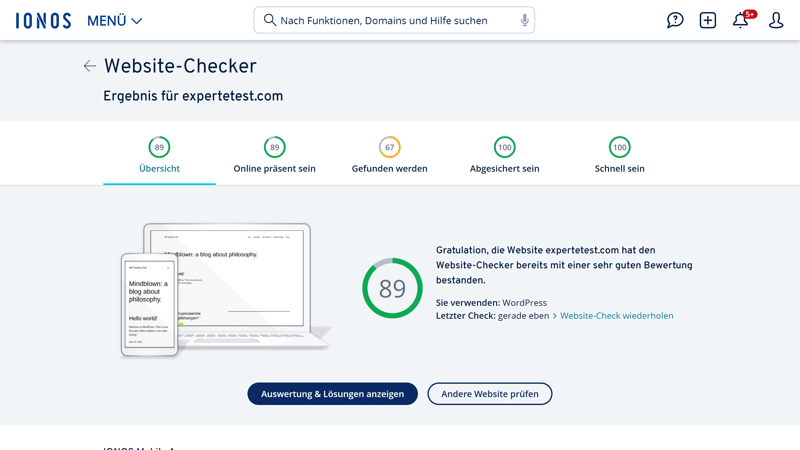Open the help chat icon
Screen dimensions: 800x450
click(675, 20)
